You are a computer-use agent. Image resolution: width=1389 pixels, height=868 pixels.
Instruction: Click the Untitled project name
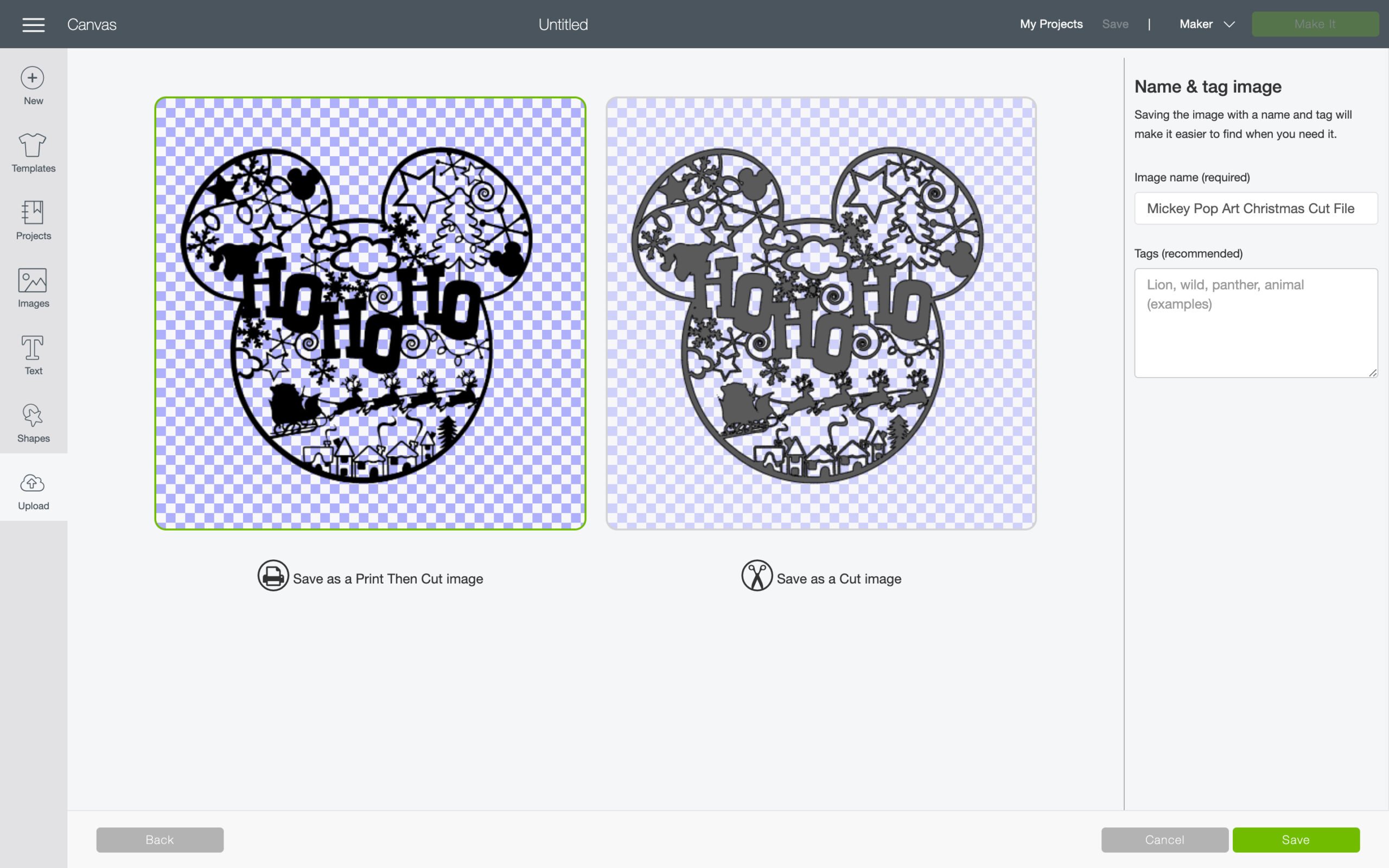[563, 25]
